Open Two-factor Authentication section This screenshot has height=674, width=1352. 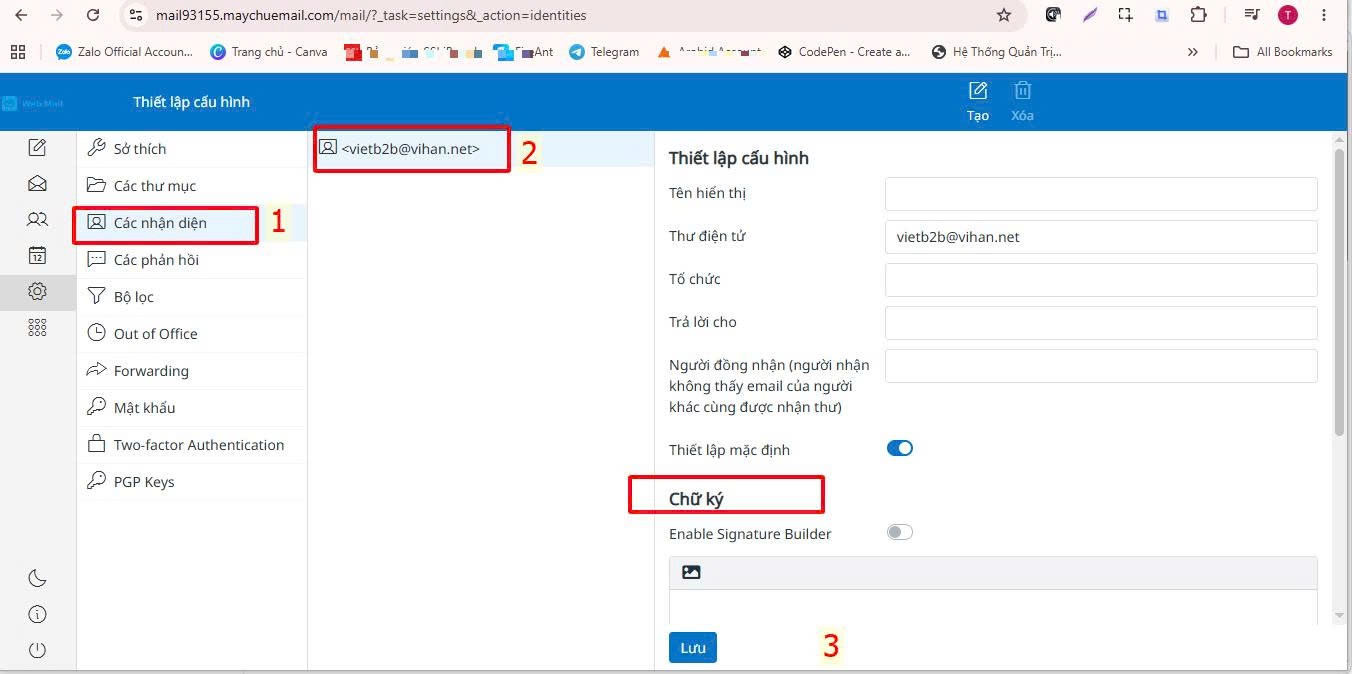tap(192, 445)
